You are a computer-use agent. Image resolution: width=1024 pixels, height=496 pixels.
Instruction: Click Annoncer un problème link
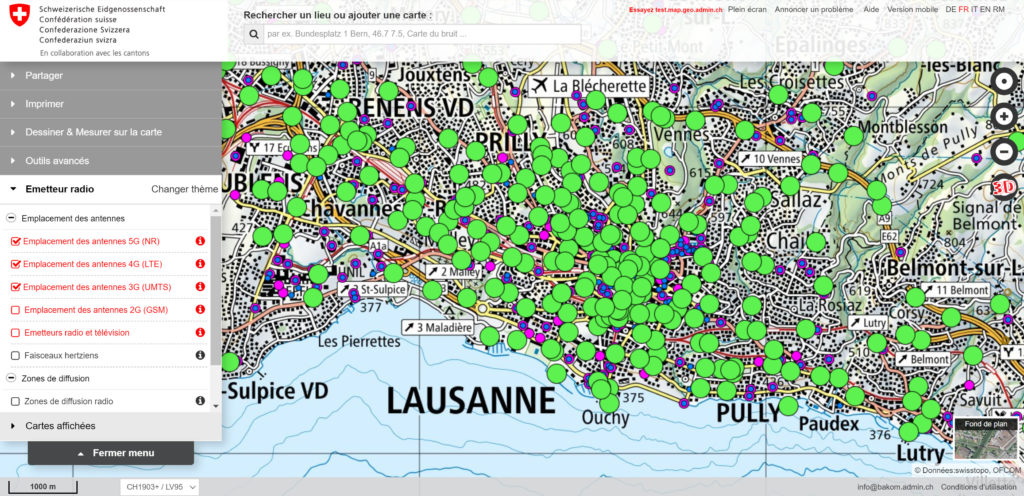(814, 10)
